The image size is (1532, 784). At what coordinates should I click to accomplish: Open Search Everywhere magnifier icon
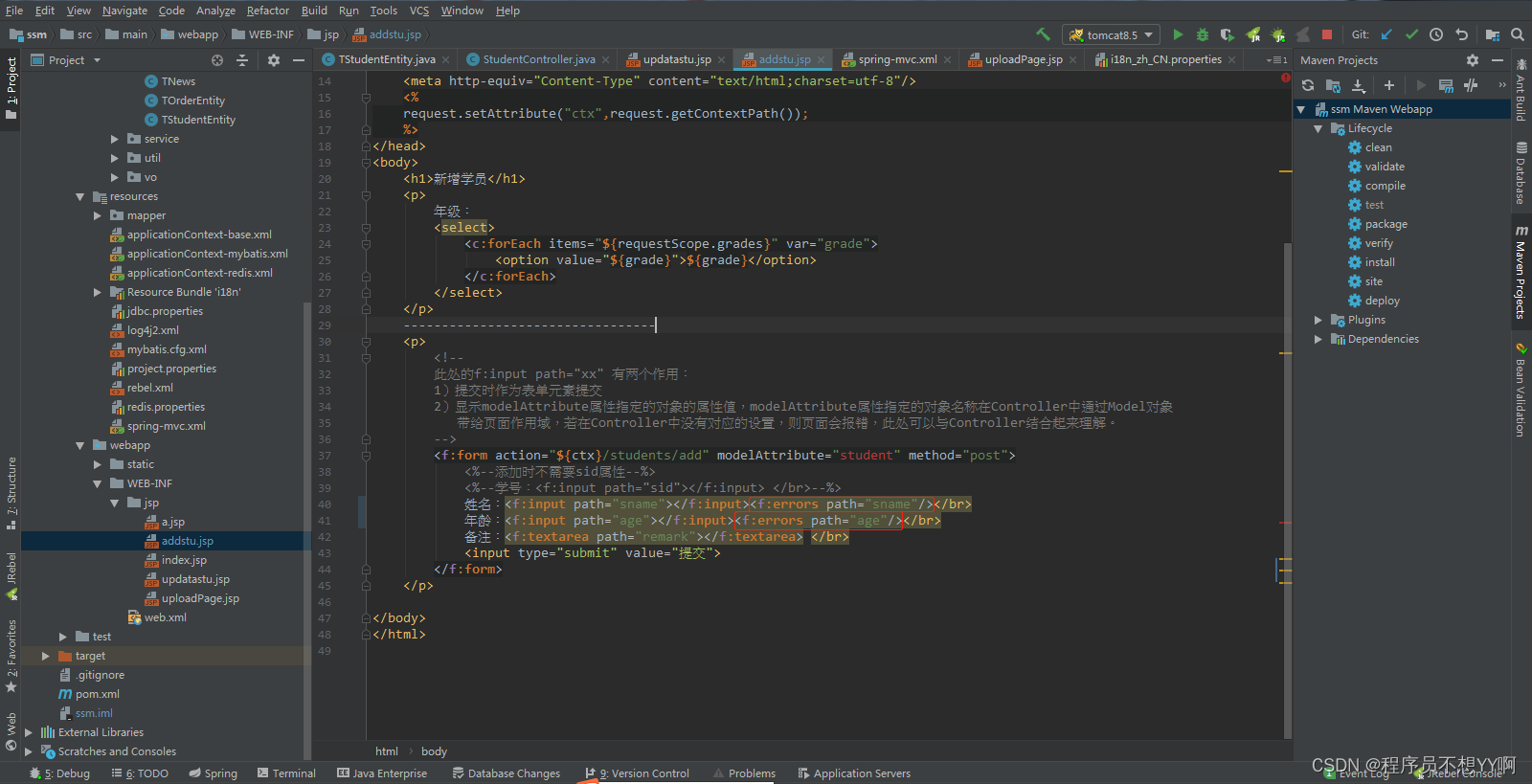[x=1518, y=34]
